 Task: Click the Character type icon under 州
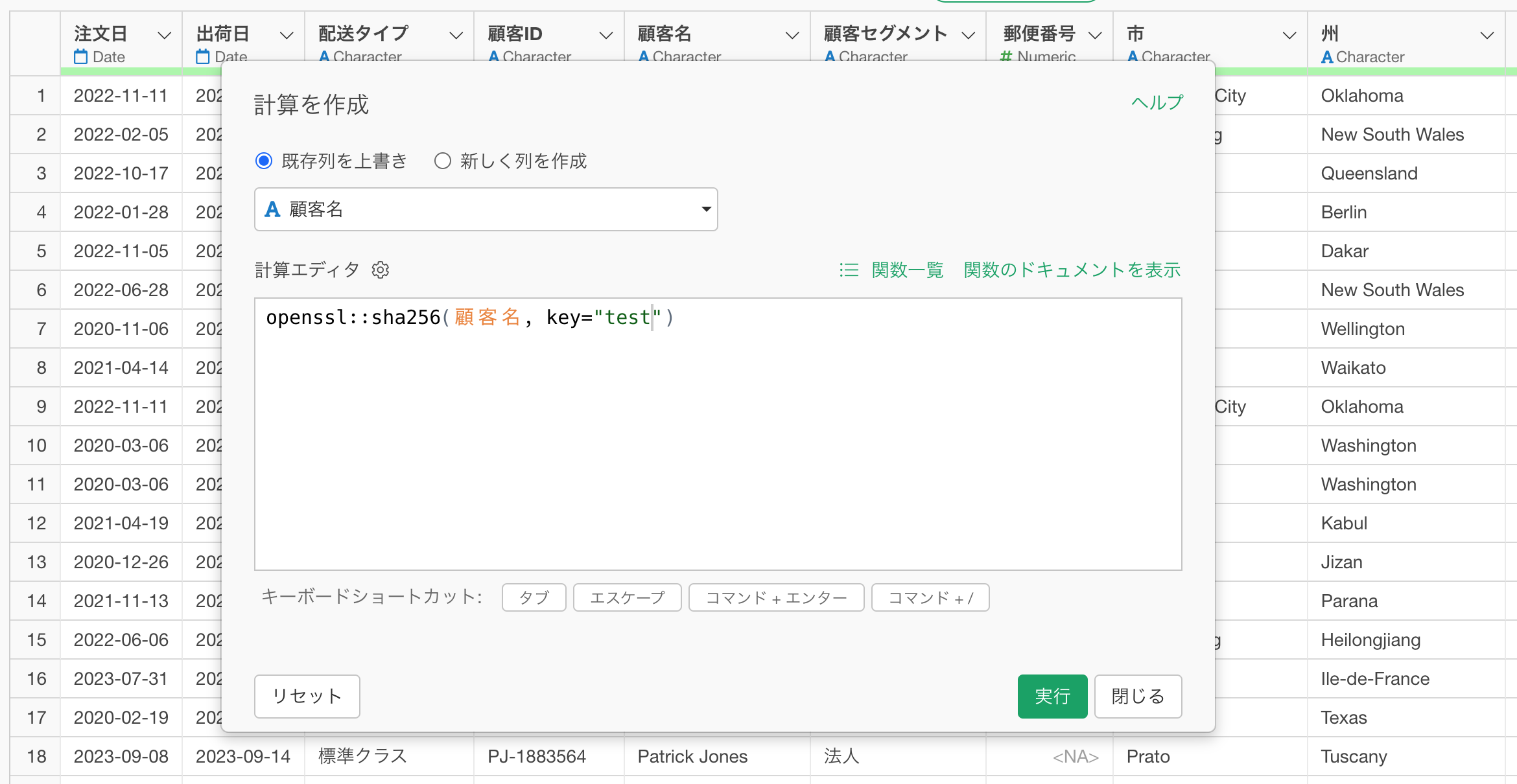(x=1327, y=57)
